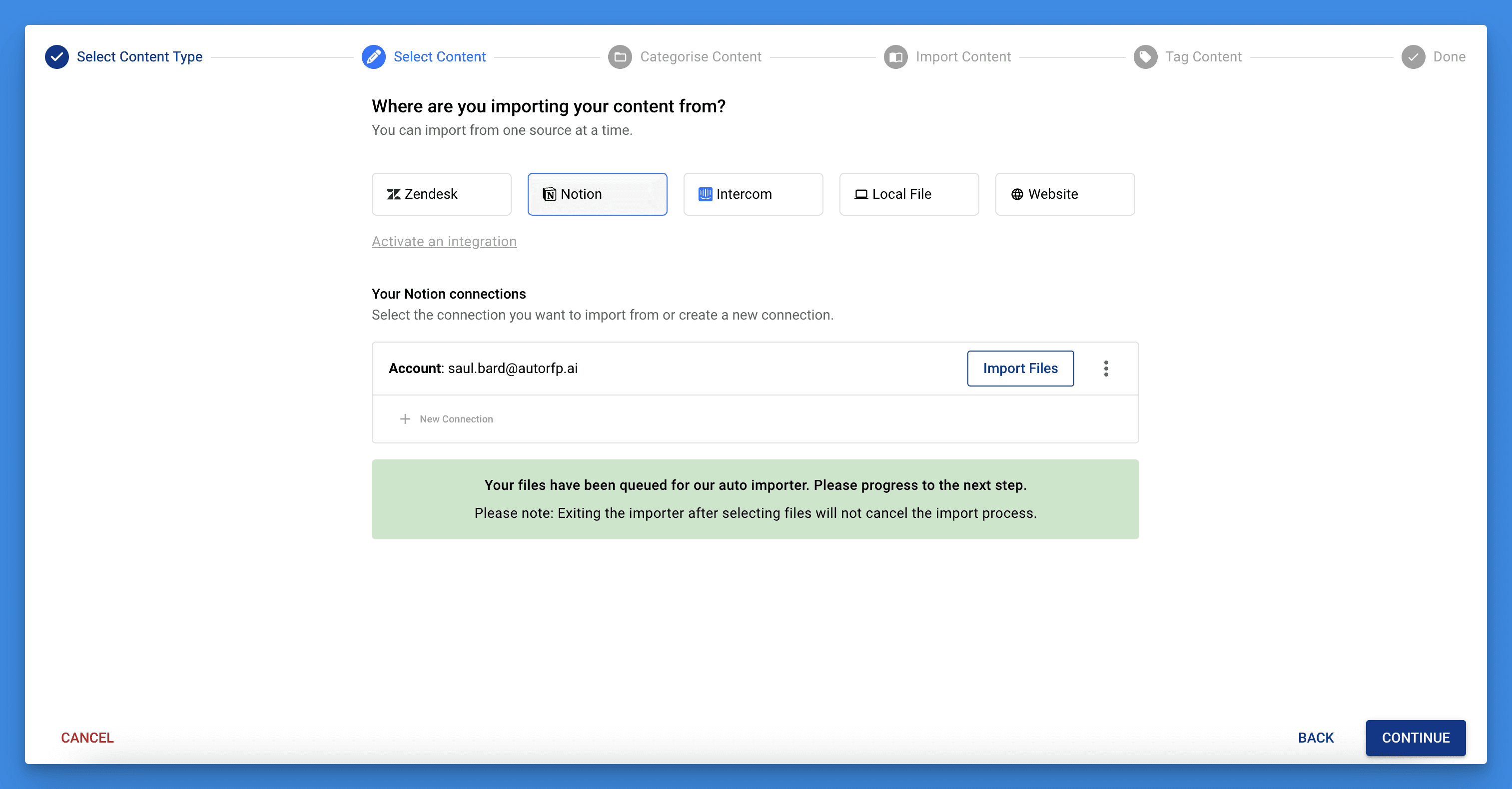The width and height of the screenshot is (1512, 789).
Task: Click the Select Content Type step label
Action: click(140, 57)
